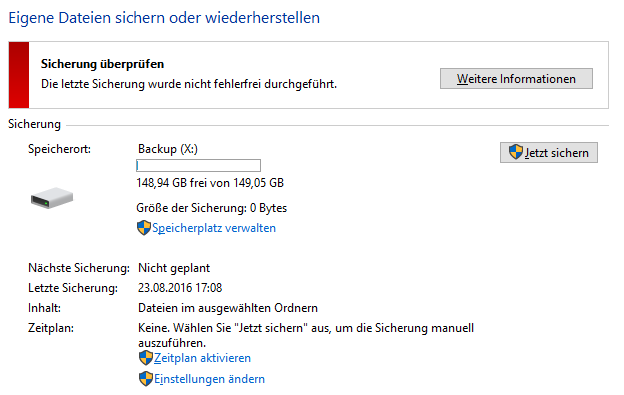Select 'Dateien im ausgewählten Ordnern' text
Screen dimensions: 624x395
point(228,308)
